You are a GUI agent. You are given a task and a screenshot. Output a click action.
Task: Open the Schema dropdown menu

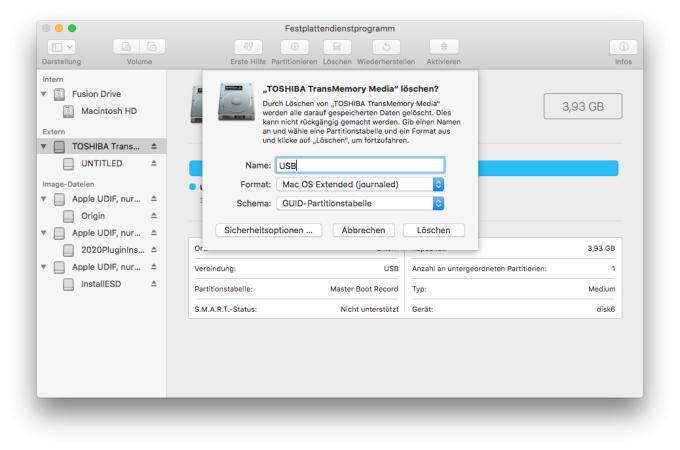point(360,203)
